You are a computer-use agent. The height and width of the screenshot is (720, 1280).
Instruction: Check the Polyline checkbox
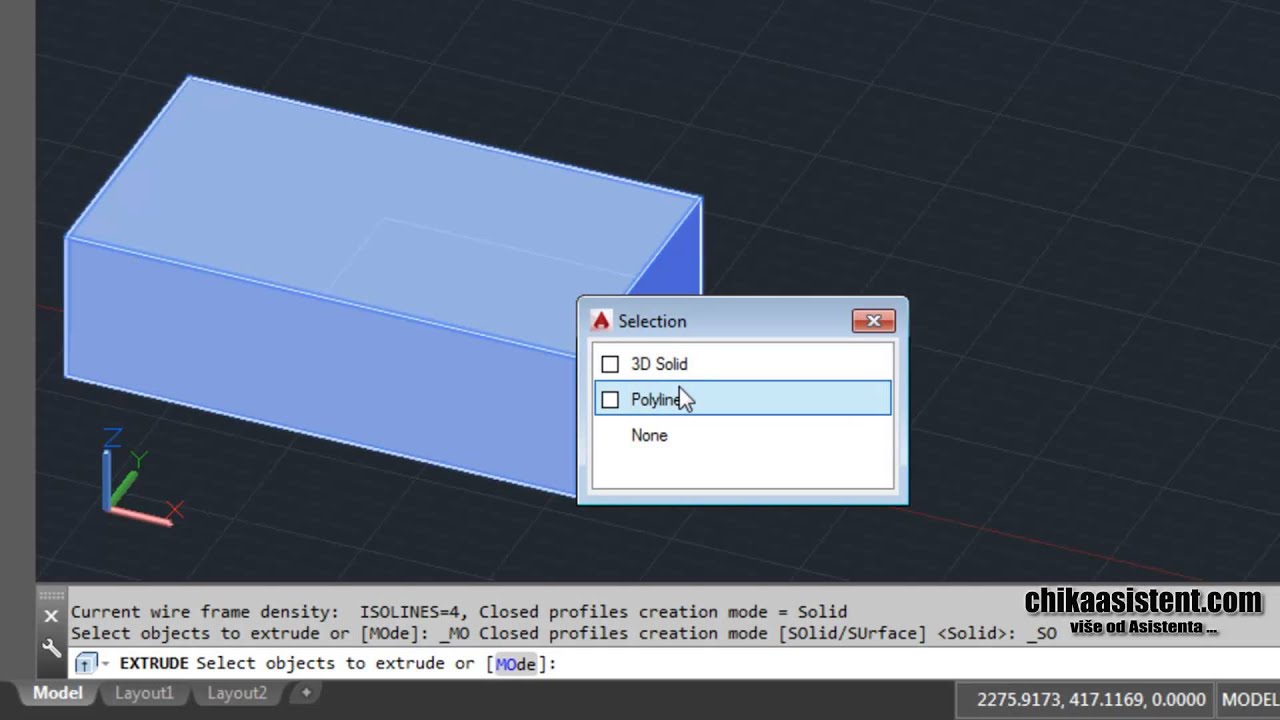point(610,400)
